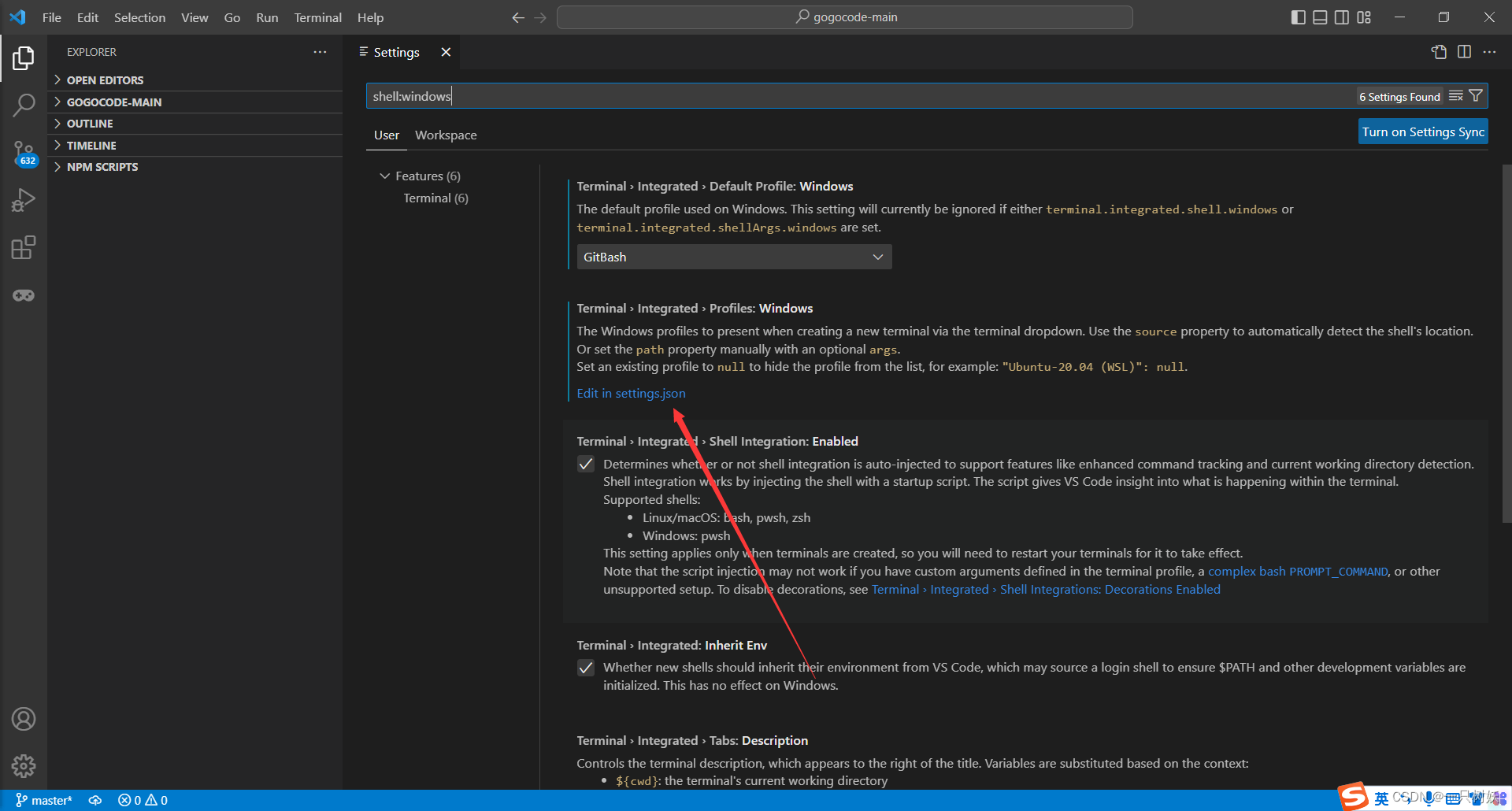Click the filter icon in settings search
The height and width of the screenshot is (811, 1512).
pos(1475,95)
